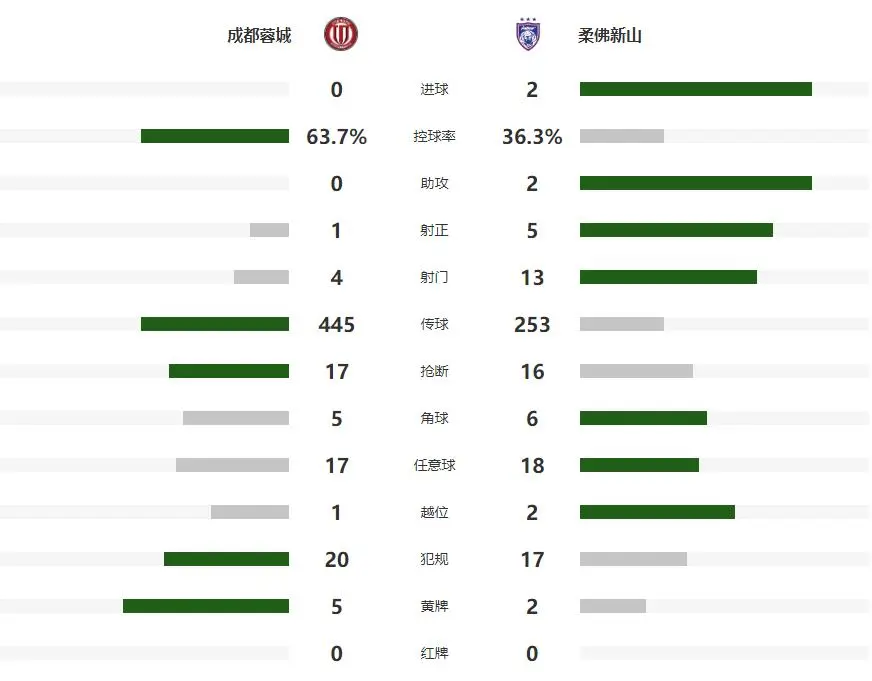
Task: Select the 抢断 stat label
Action: click(x=435, y=372)
